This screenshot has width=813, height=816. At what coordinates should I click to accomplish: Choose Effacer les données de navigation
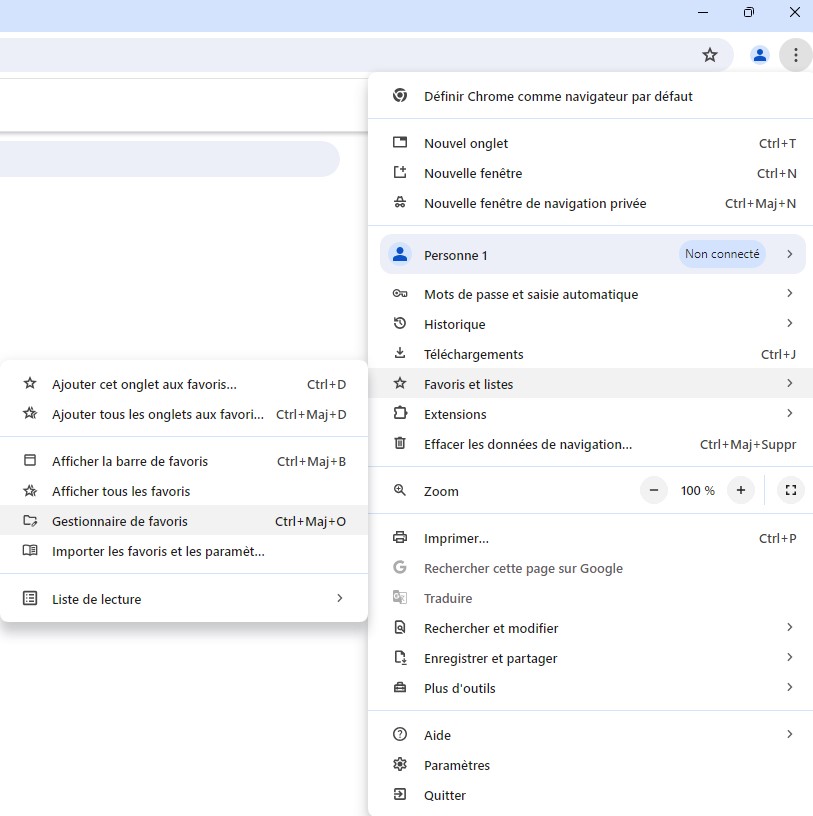(x=528, y=444)
